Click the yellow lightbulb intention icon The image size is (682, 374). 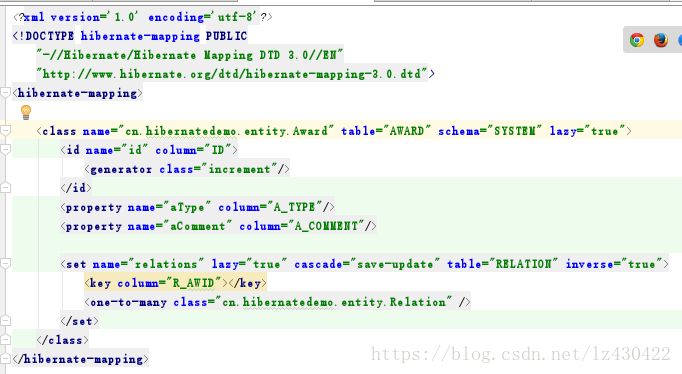point(26,112)
